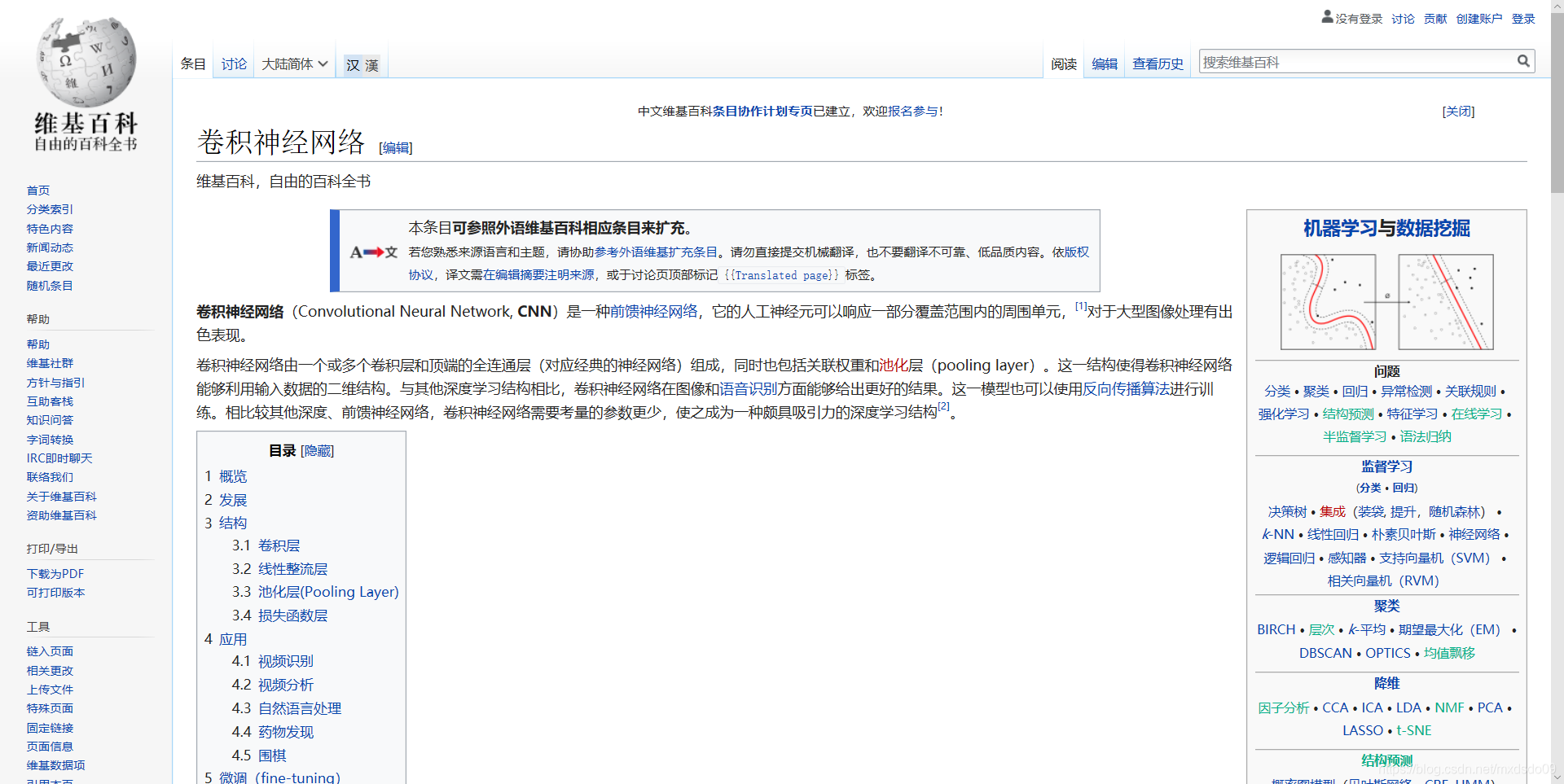Click 决策树 in the infobox
Viewport: 1564px width, 784px height.
pyautogui.click(x=1287, y=512)
